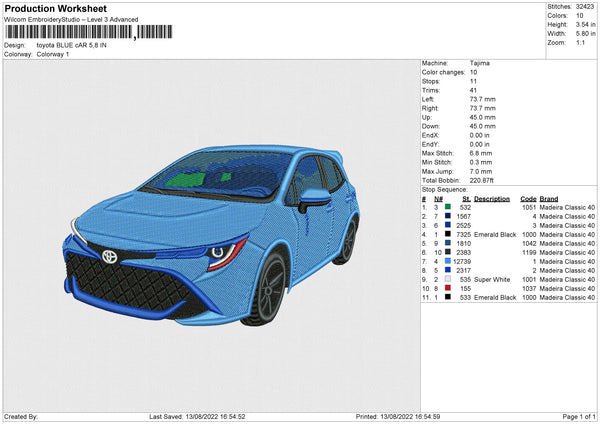Click 'Printed: 13/08/2022 16:54:59' text
This screenshot has width=600, height=424.
398,416
